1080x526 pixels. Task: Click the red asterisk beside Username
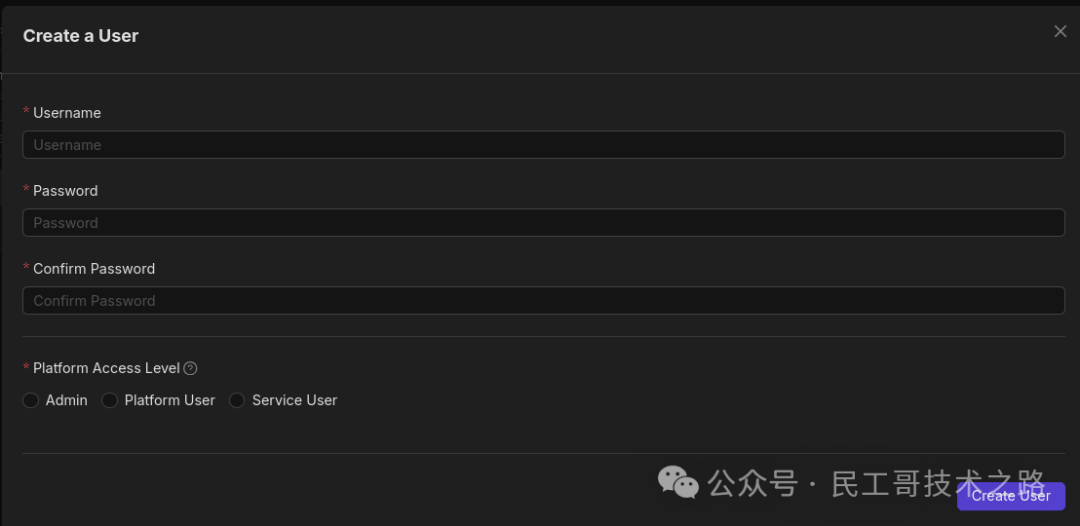[26, 112]
